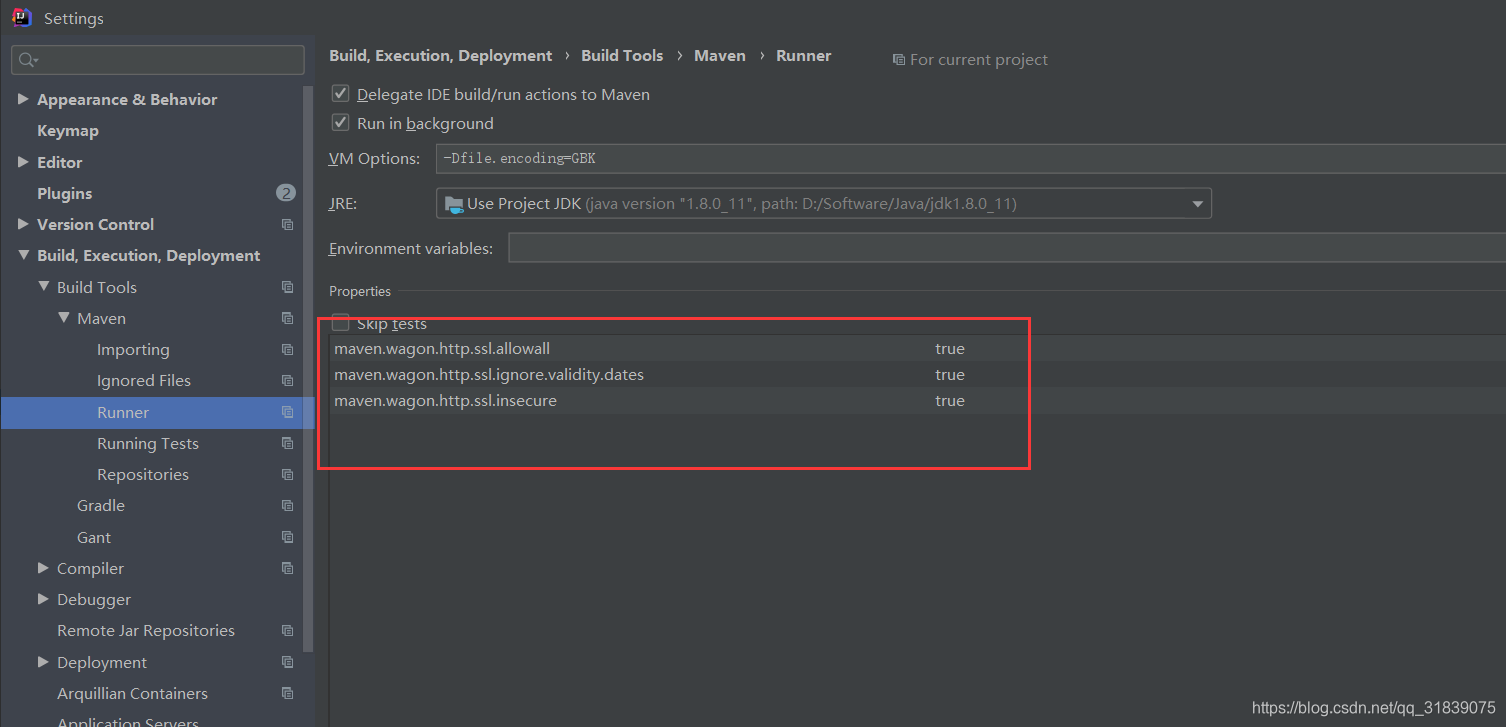The image size is (1506, 727).
Task: Click Build Tools breadcrumb
Action: pyautogui.click(x=622, y=56)
